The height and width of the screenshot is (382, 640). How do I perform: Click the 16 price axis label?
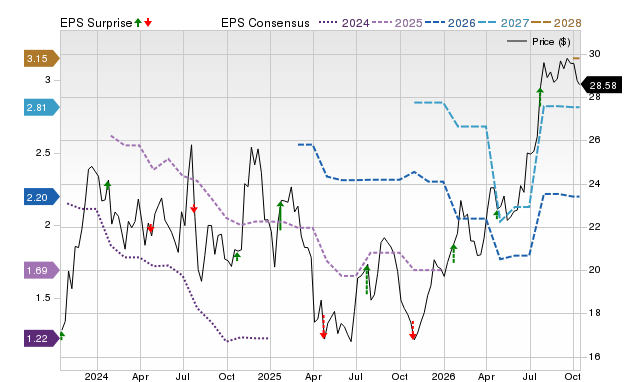click(x=594, y=357)
